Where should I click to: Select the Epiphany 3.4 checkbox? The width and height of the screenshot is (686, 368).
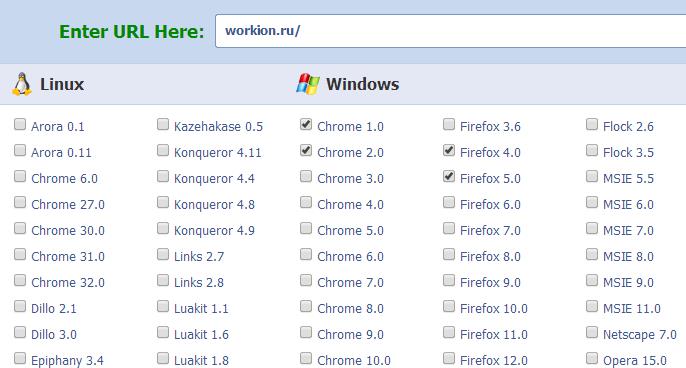pos(20,358)
